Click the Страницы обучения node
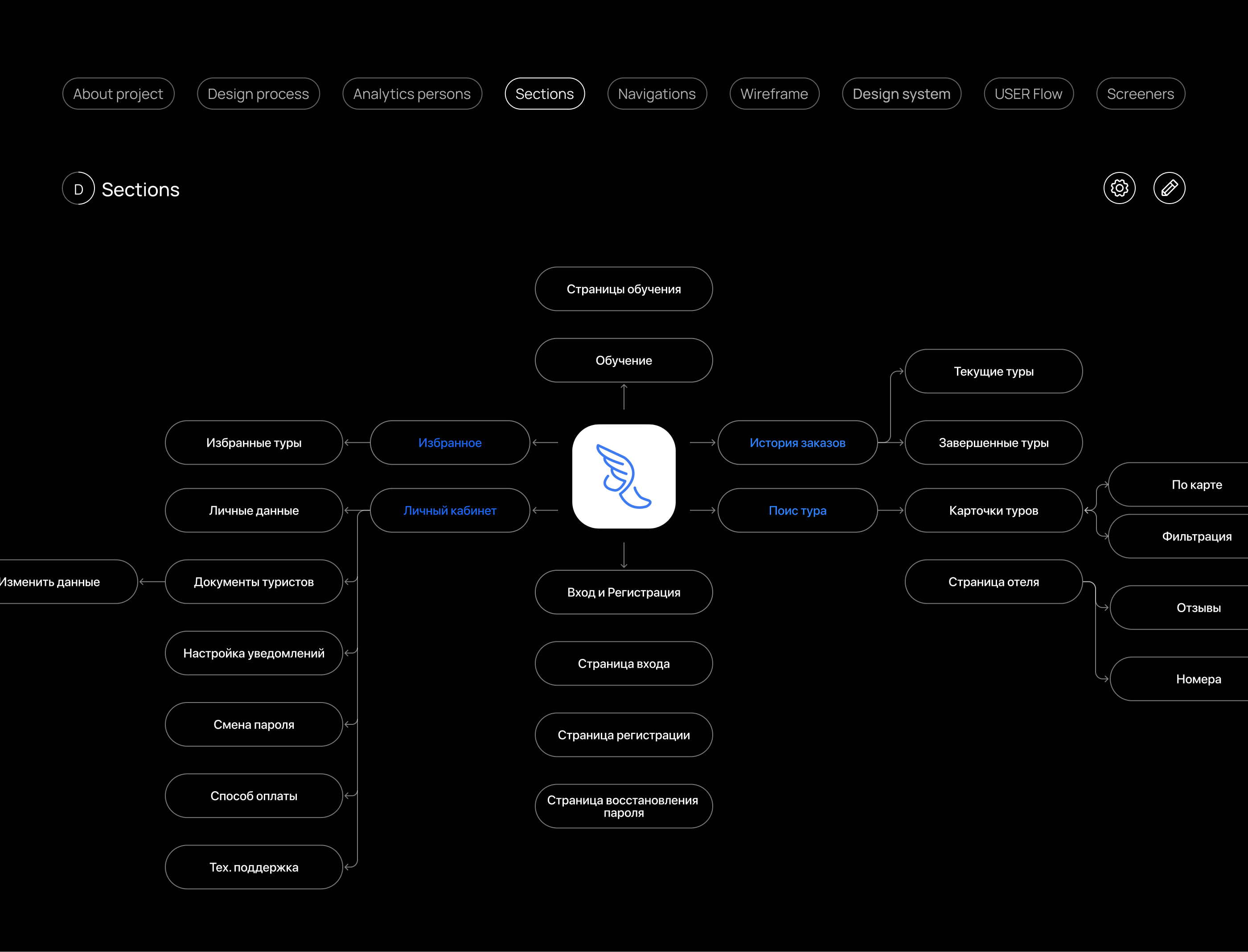Image resolution: width=1248 pixels, height=952 pixels. point(624,289)
